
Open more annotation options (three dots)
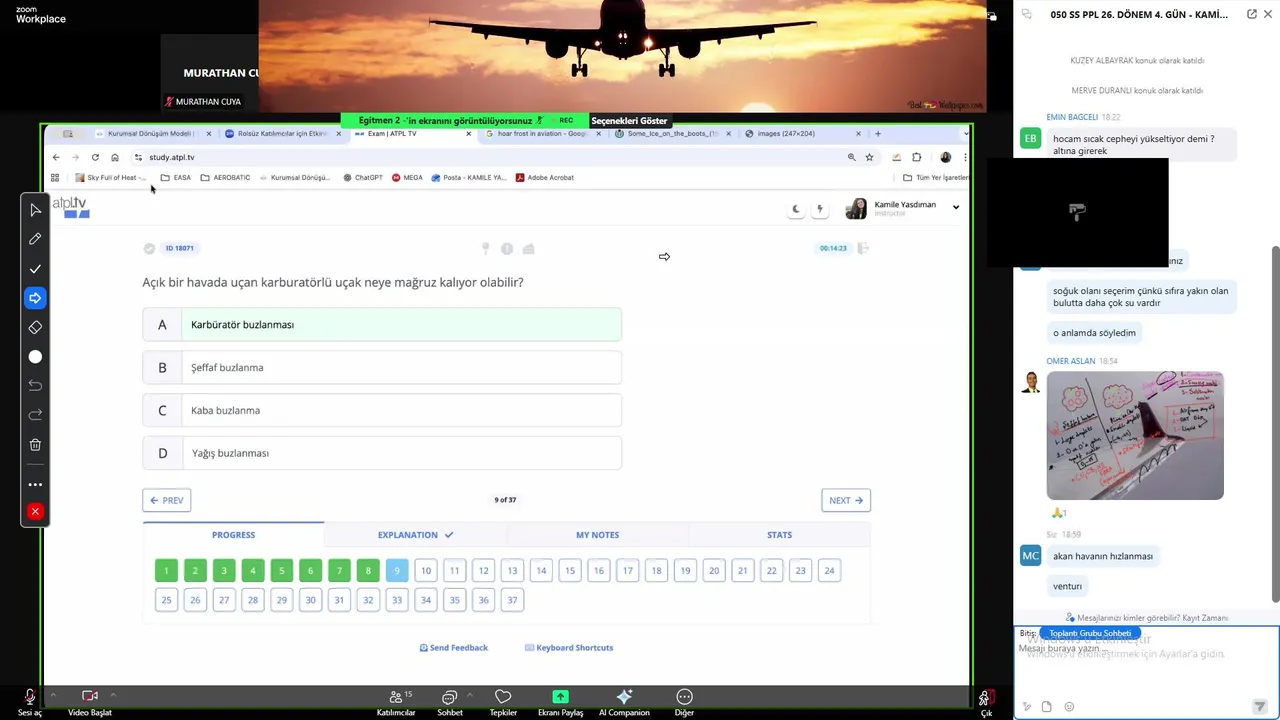pos(35,484)
